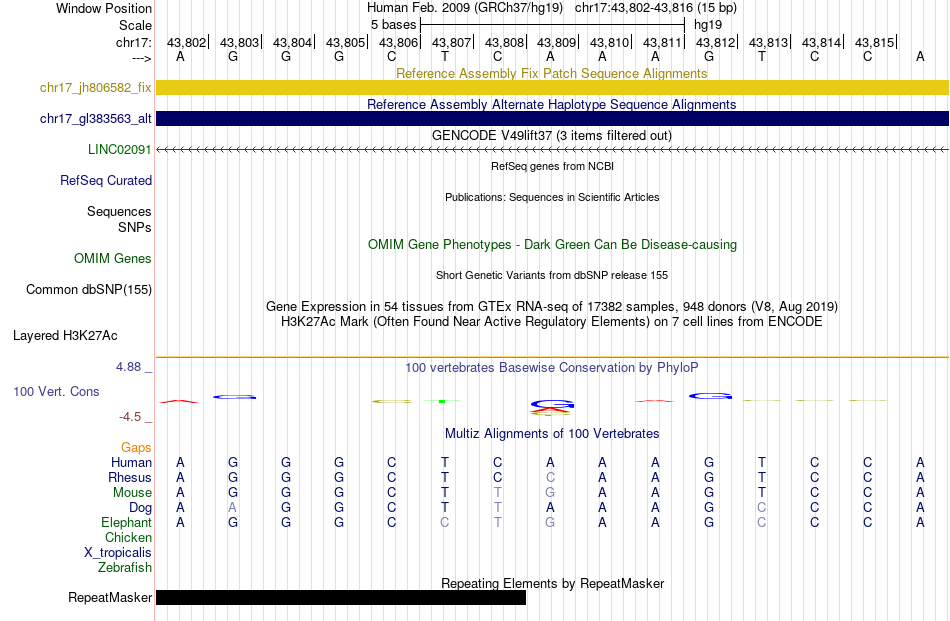Viewport: 950px width, 621px height.
Task: Click the yellow fix patch alignment bar
Action: point(552,88)
